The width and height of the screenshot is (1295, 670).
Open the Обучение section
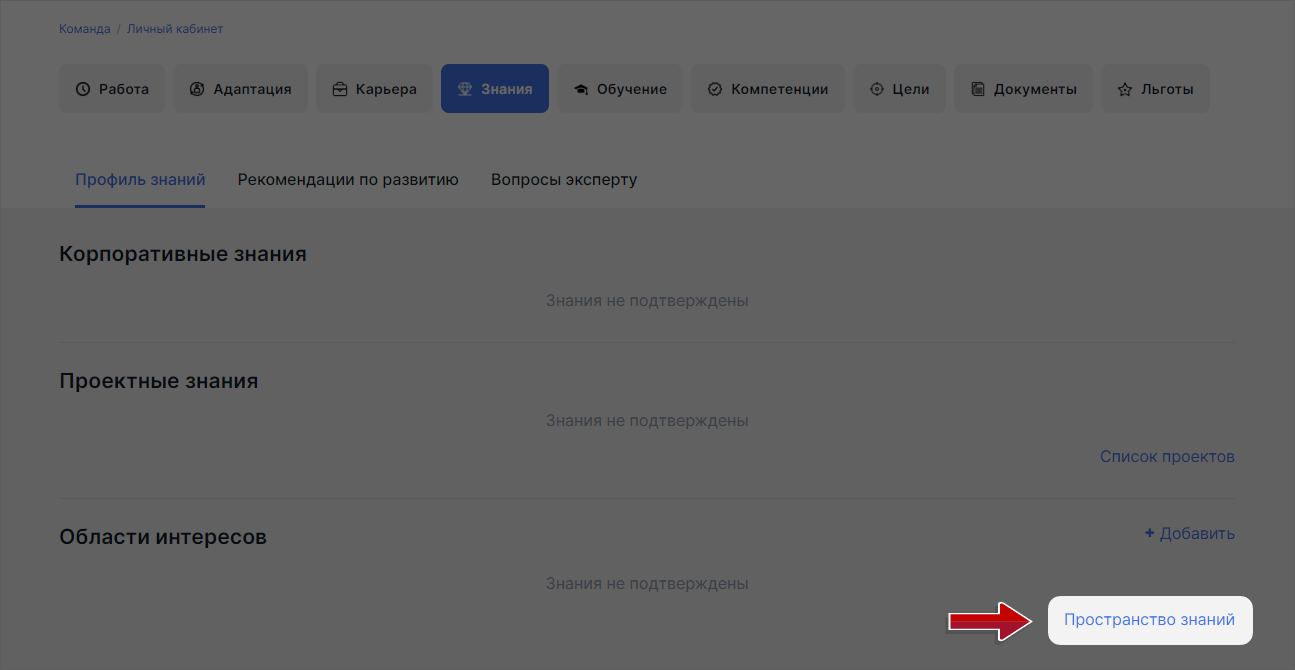619,88
